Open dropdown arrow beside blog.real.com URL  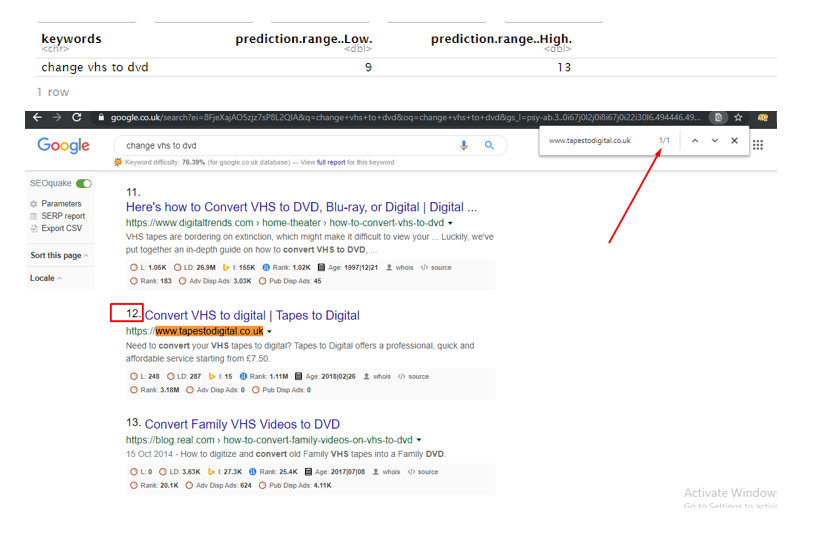click(419, 440)
